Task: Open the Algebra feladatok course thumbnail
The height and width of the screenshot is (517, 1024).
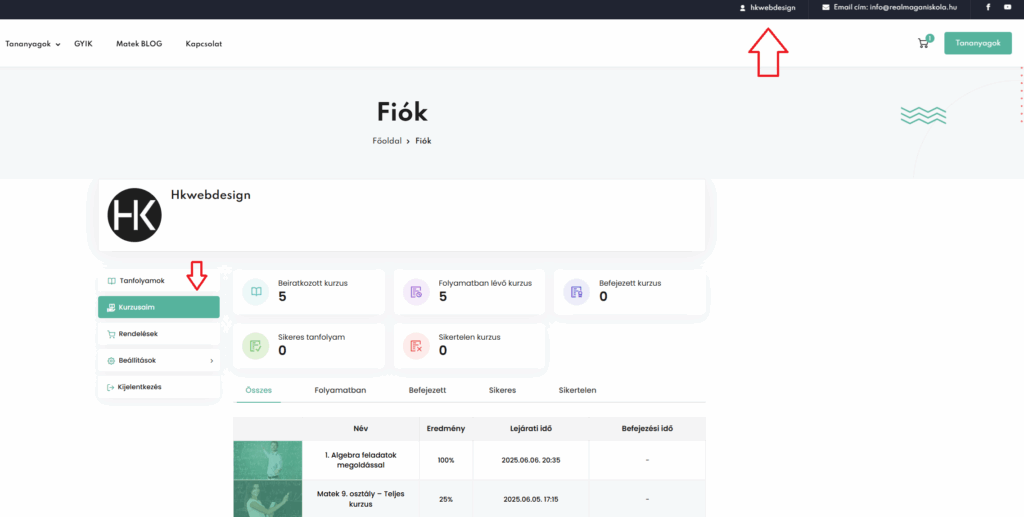Action: coord(268,460)
